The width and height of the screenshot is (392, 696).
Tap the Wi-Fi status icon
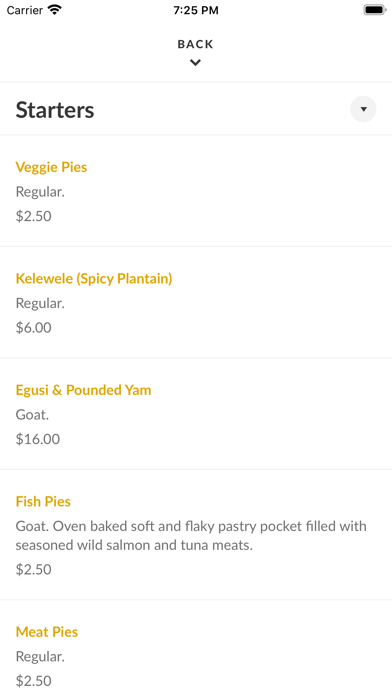coord(55,10)
